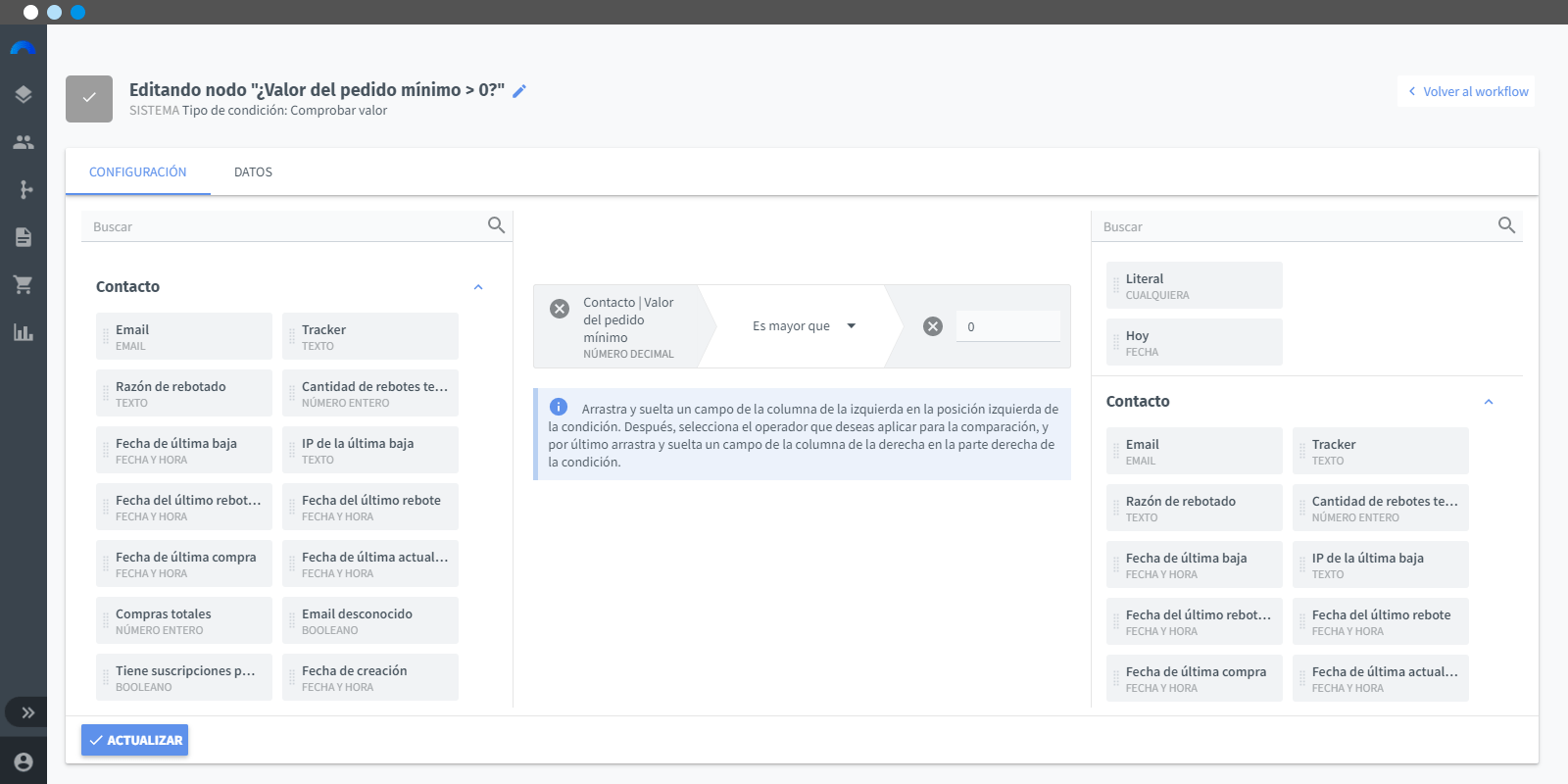Viewport: 1568px width, 784px height.
Task: Click drag handle of left Email field
Action: (x=105, y=336)
